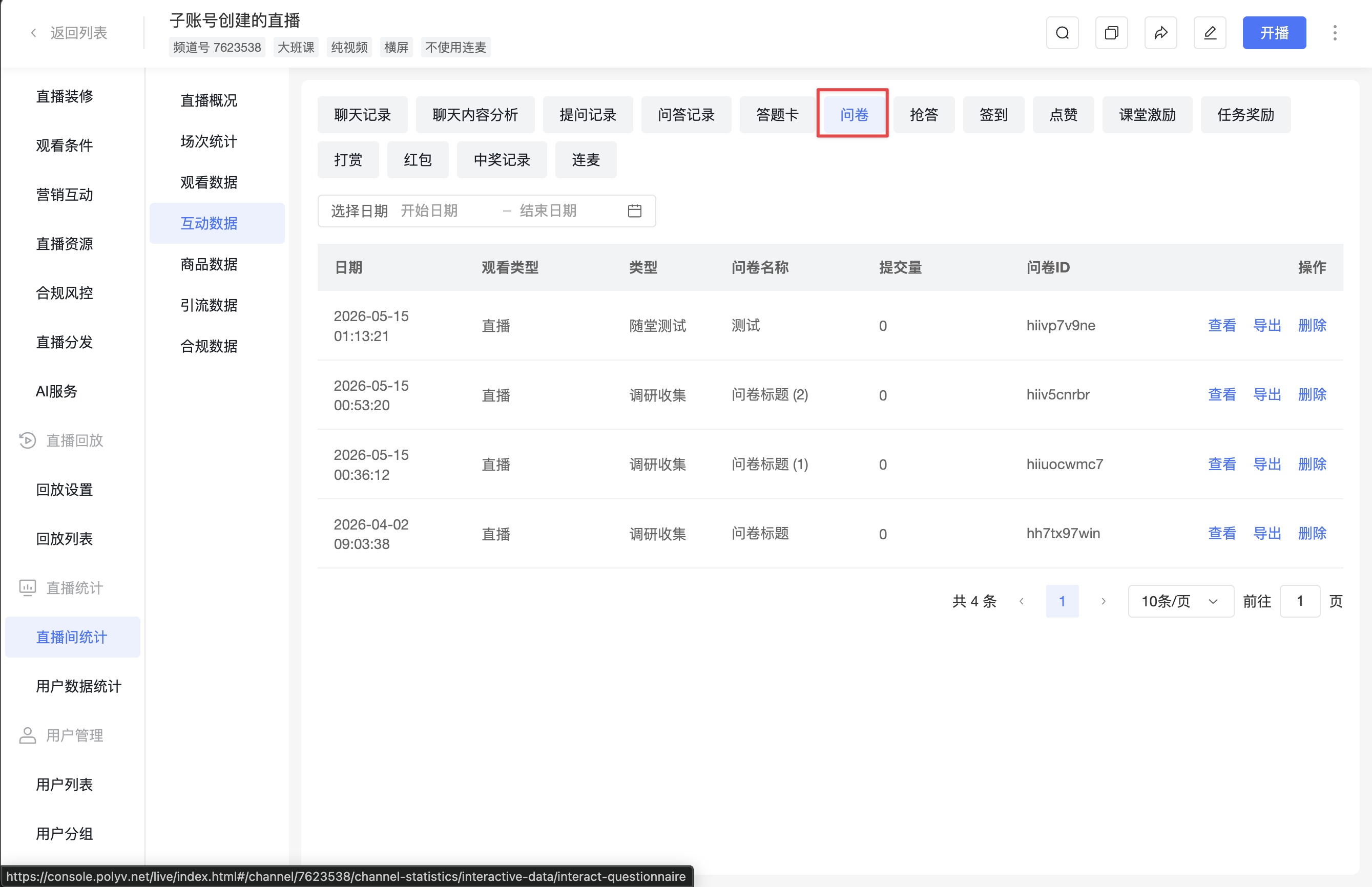Switch to 聊天记录 tab
1372x887 pixels.
coord(362,115)
